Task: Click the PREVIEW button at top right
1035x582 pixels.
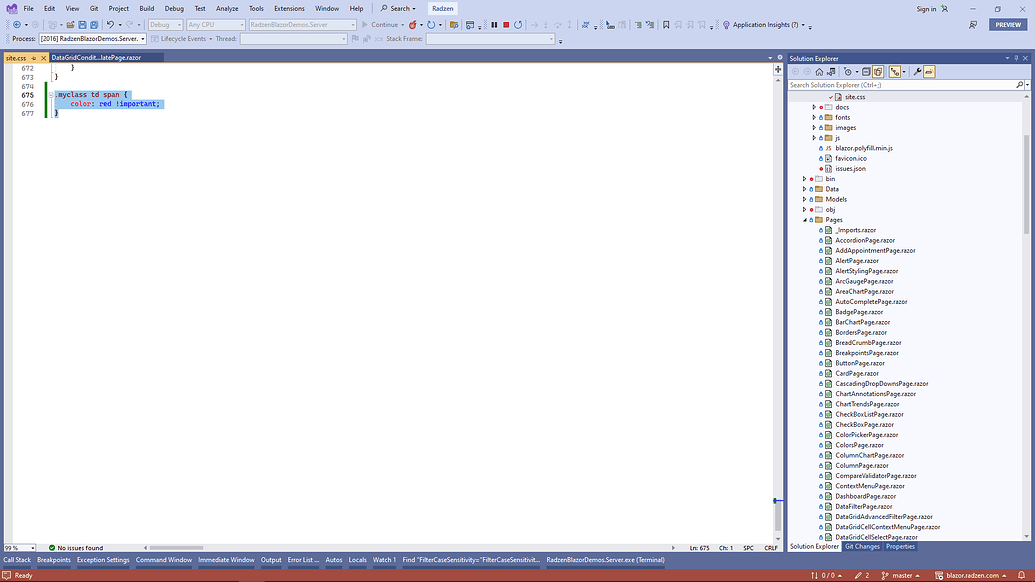Action: coord(1007,24)
